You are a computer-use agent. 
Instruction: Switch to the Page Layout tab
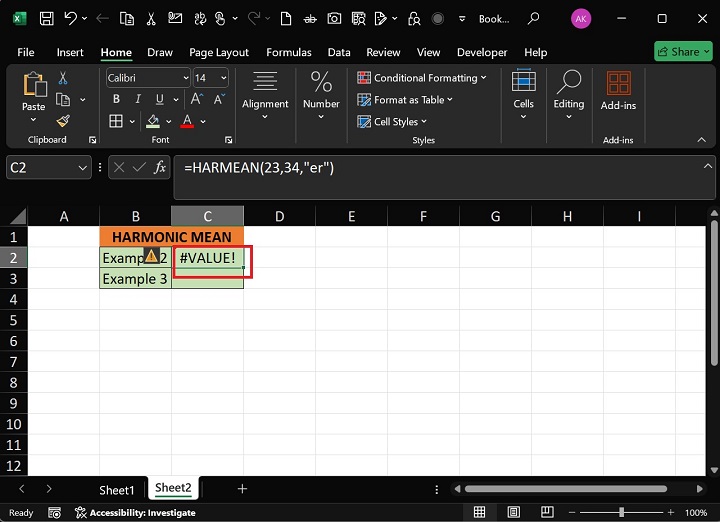pyautogui.click(x=219, y=52)
